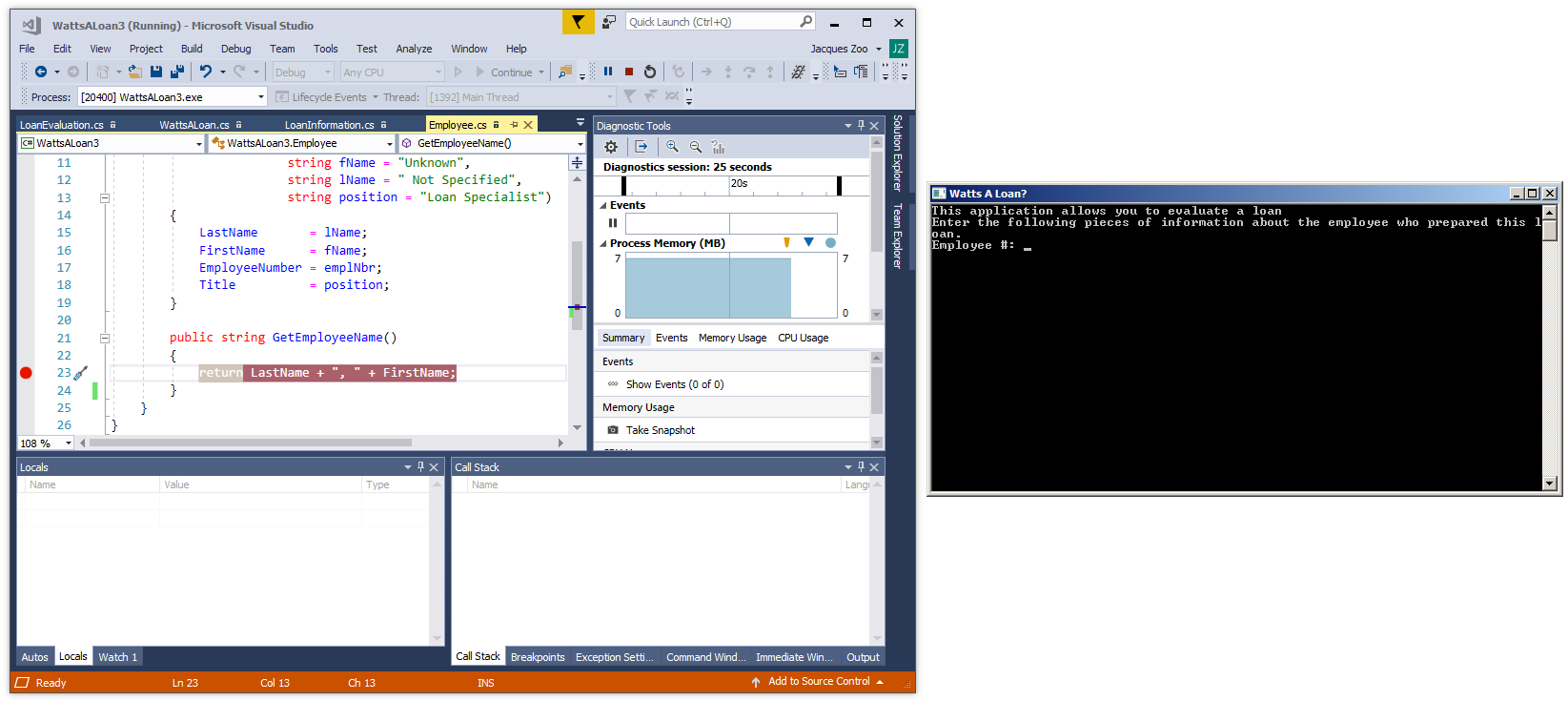Image resolution: width=1568 pixels, height=701 pixels.
Task: Open Diagnostic Tools settings gear icon
Action: [x=611, y=147]
